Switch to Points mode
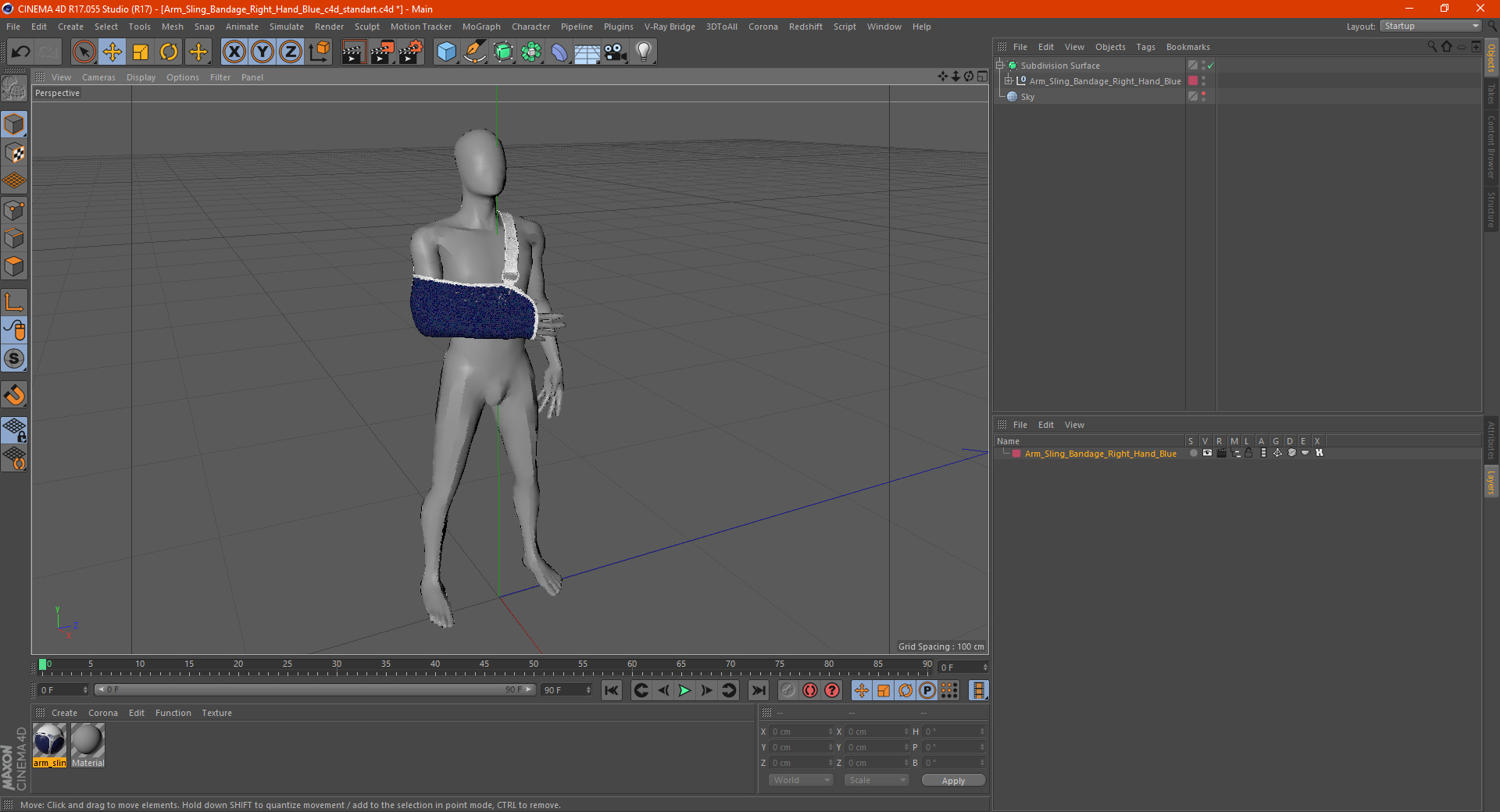 click(x=14, y=210)
